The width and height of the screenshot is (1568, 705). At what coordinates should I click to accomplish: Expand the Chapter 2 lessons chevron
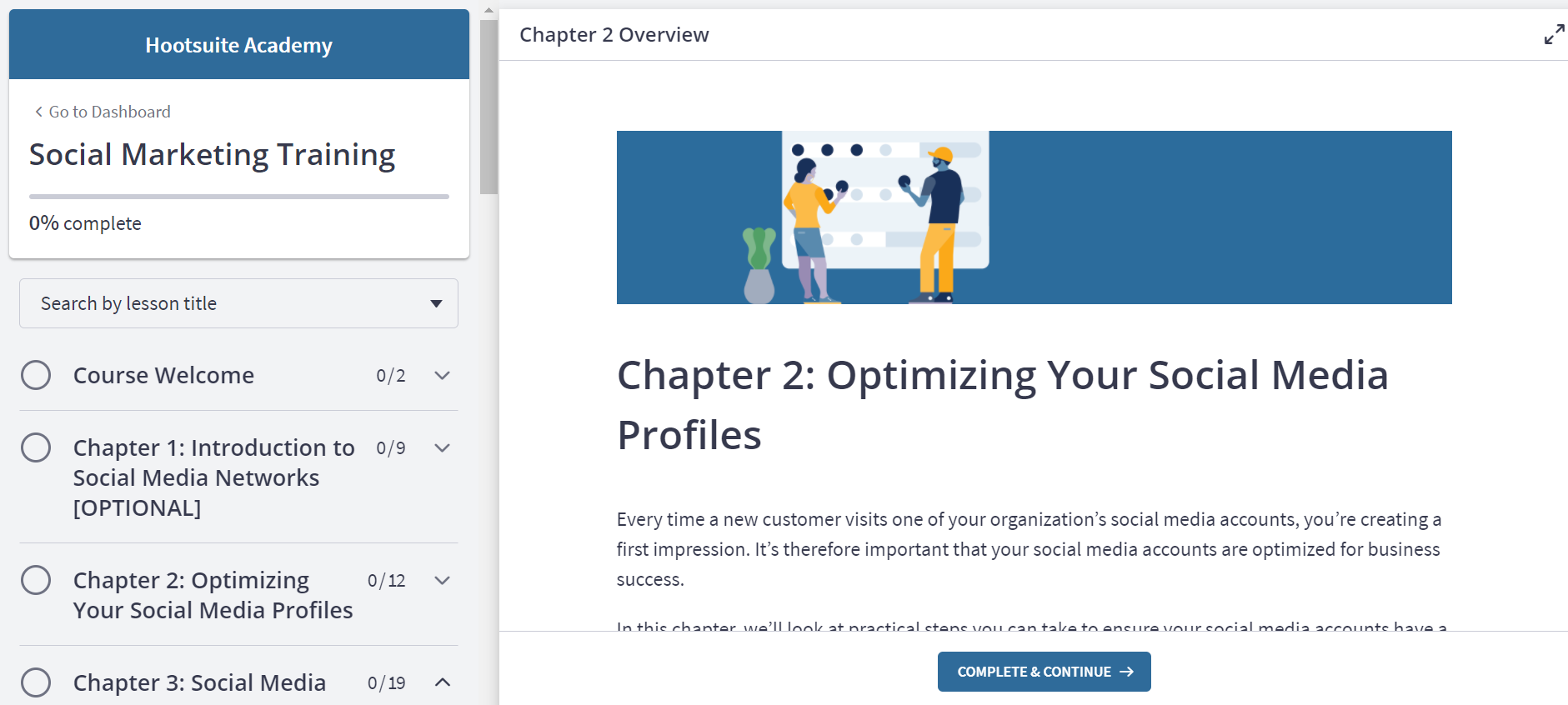pos(442,581)
